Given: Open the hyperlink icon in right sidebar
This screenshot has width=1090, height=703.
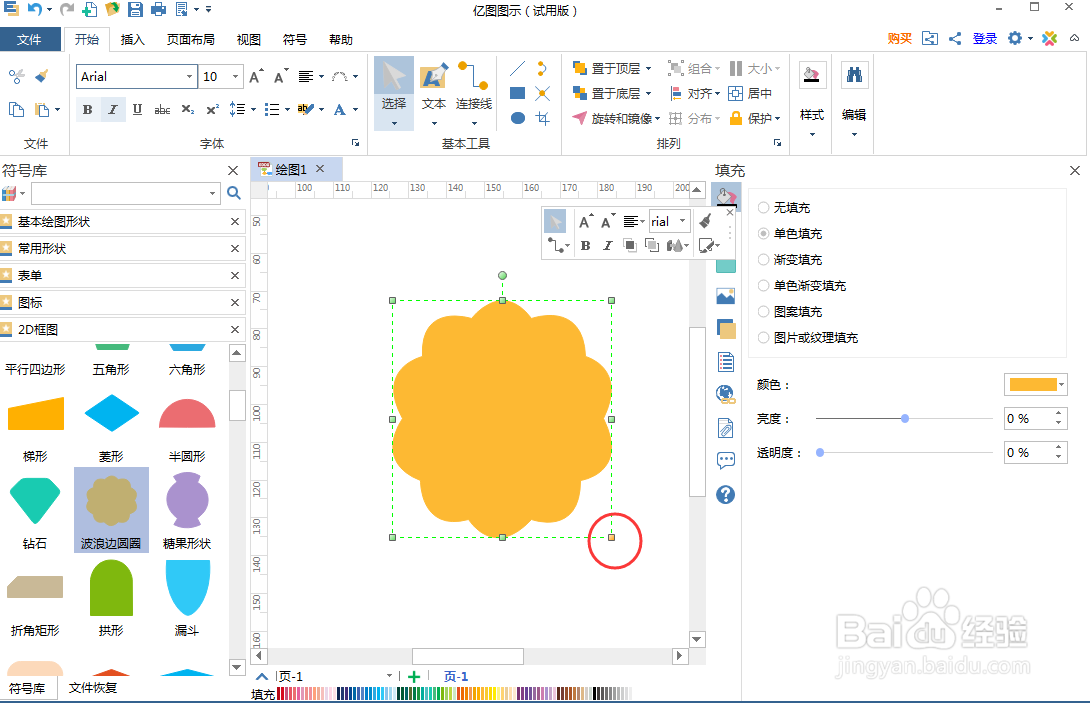Looking at the screenshot, I should [725, 393].
